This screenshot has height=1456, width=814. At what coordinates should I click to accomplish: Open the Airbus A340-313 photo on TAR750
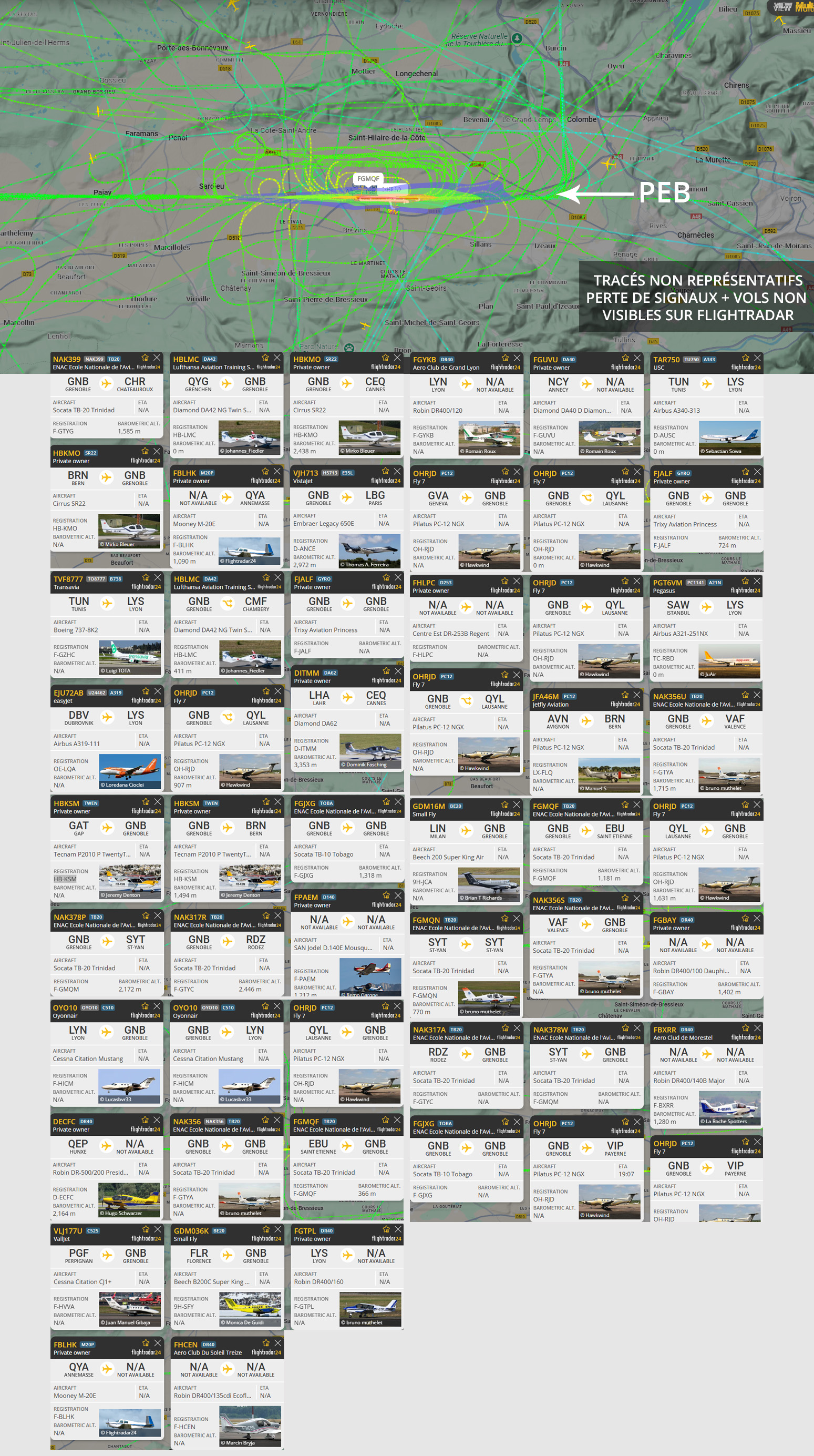pos(729,438)
